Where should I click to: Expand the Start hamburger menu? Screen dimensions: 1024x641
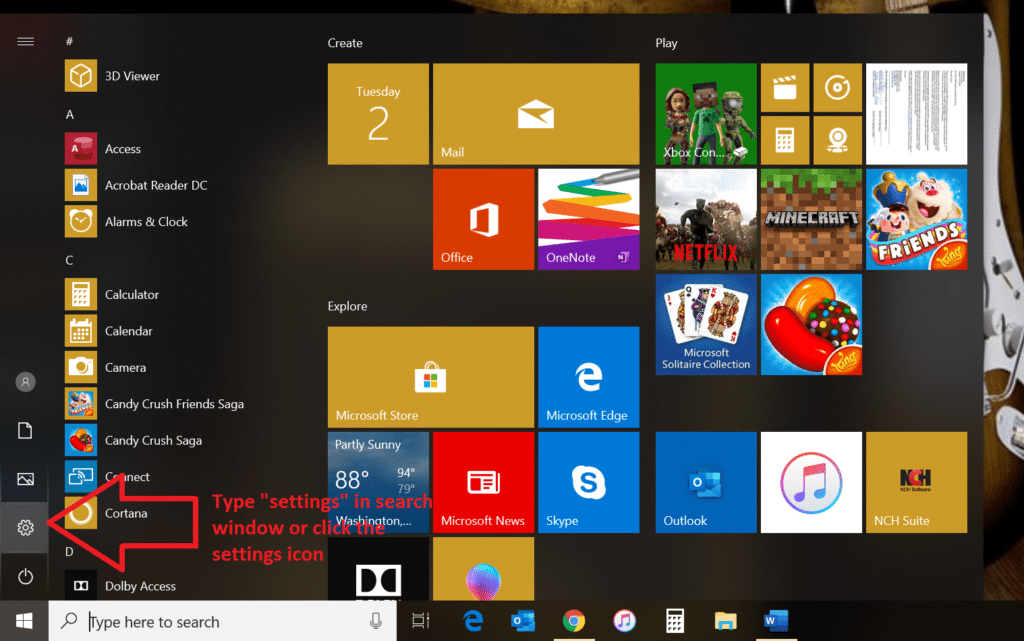(x=26, y=41)
